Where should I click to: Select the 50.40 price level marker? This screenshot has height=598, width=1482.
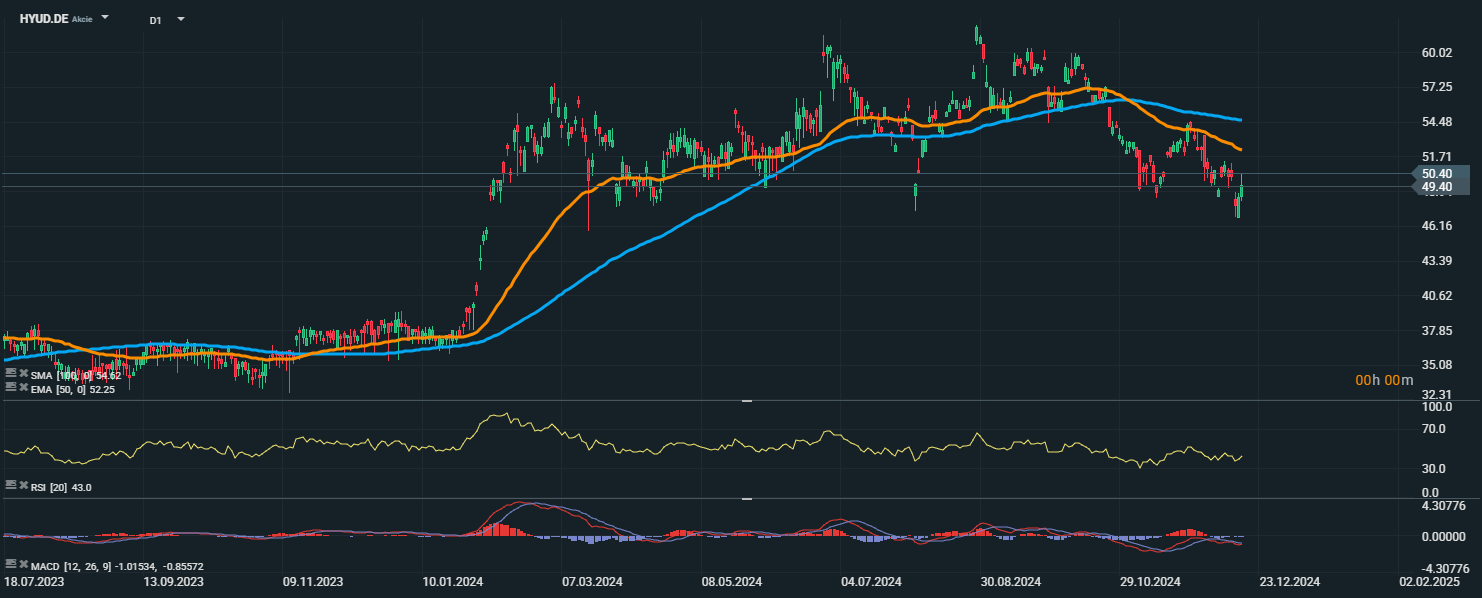tap(1436, 173)
